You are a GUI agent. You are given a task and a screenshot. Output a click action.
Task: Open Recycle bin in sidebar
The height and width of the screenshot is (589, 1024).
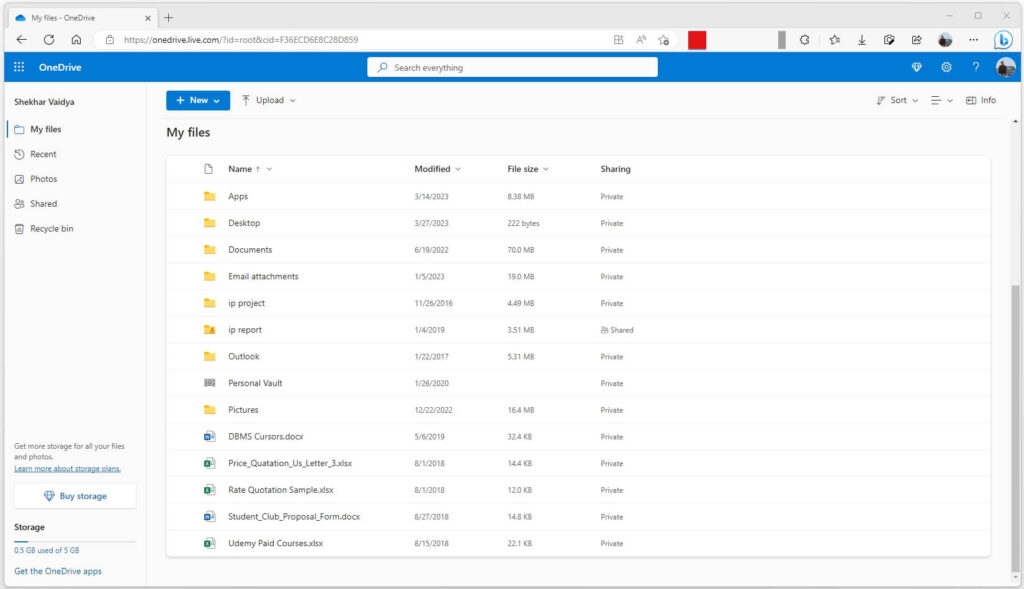74,229
